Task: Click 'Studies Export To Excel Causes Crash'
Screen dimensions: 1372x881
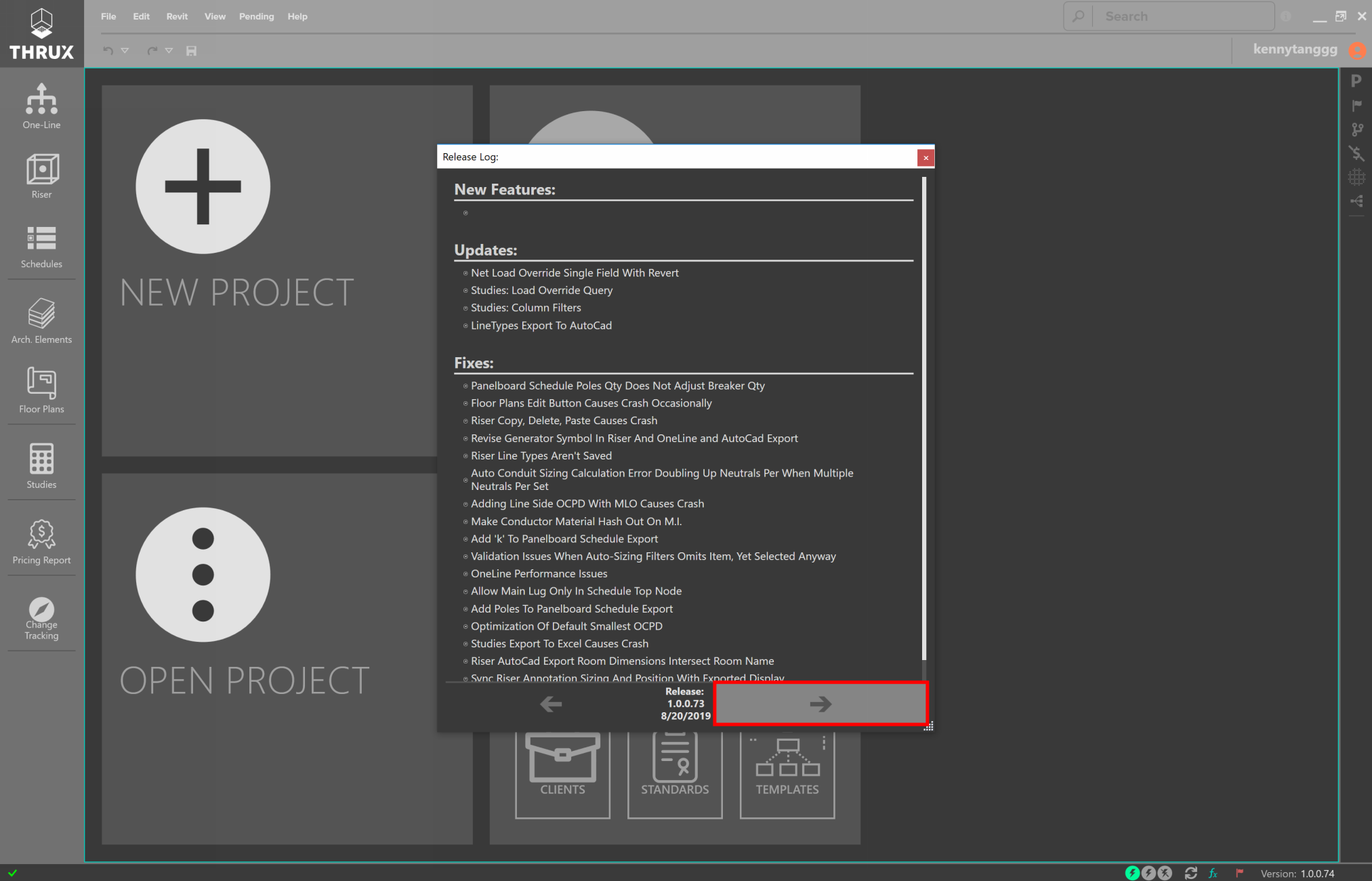Action: 560,643
